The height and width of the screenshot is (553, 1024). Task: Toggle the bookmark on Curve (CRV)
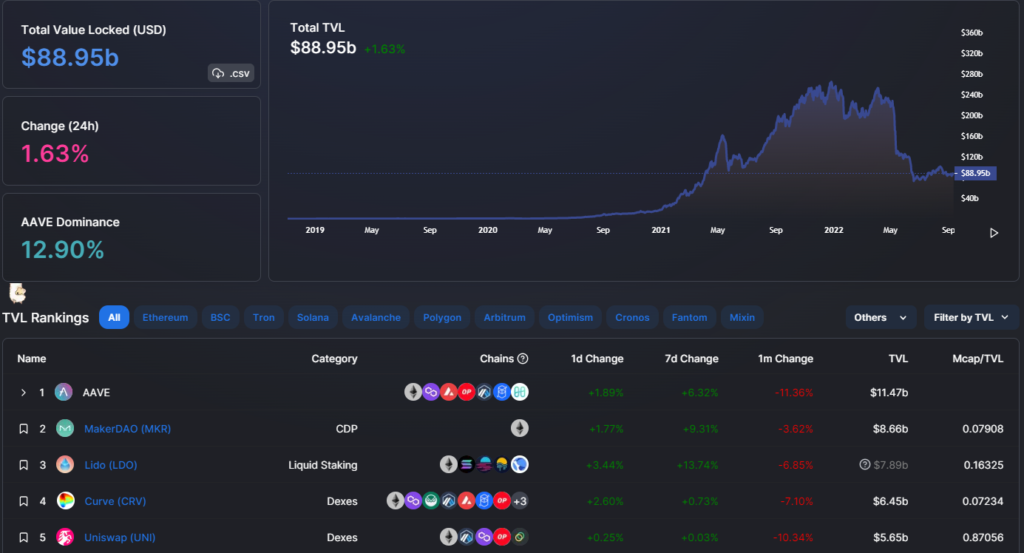[x=23, y=501]
